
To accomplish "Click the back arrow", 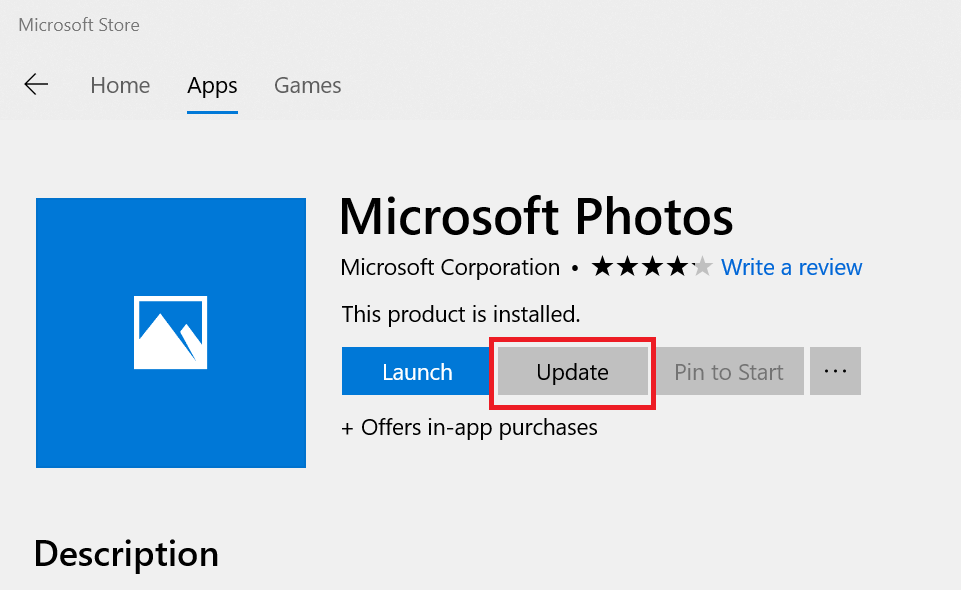I will pos(36,84).
